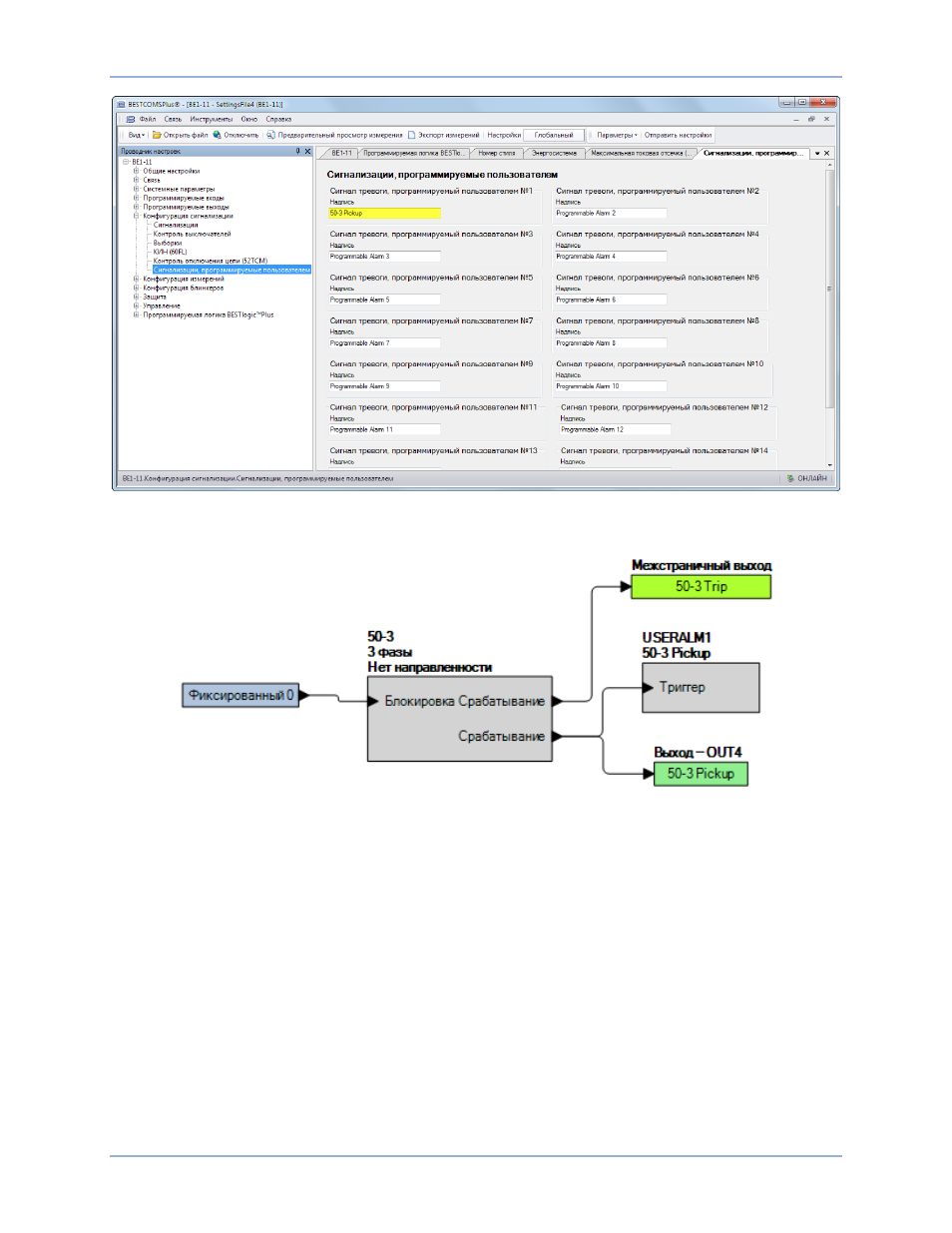Open the Файл menu
952x1233 pixels.
point(148,119)
